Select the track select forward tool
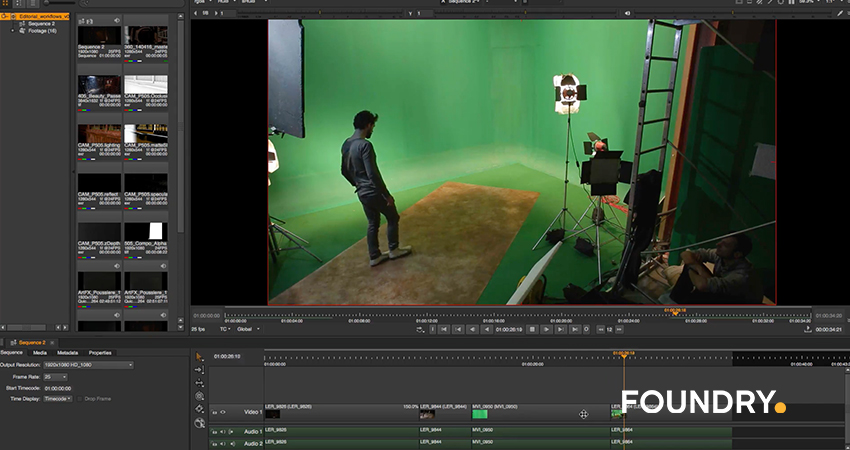Image resolution: width=850 pixels, height=450 pixels. tap(199, 369)
